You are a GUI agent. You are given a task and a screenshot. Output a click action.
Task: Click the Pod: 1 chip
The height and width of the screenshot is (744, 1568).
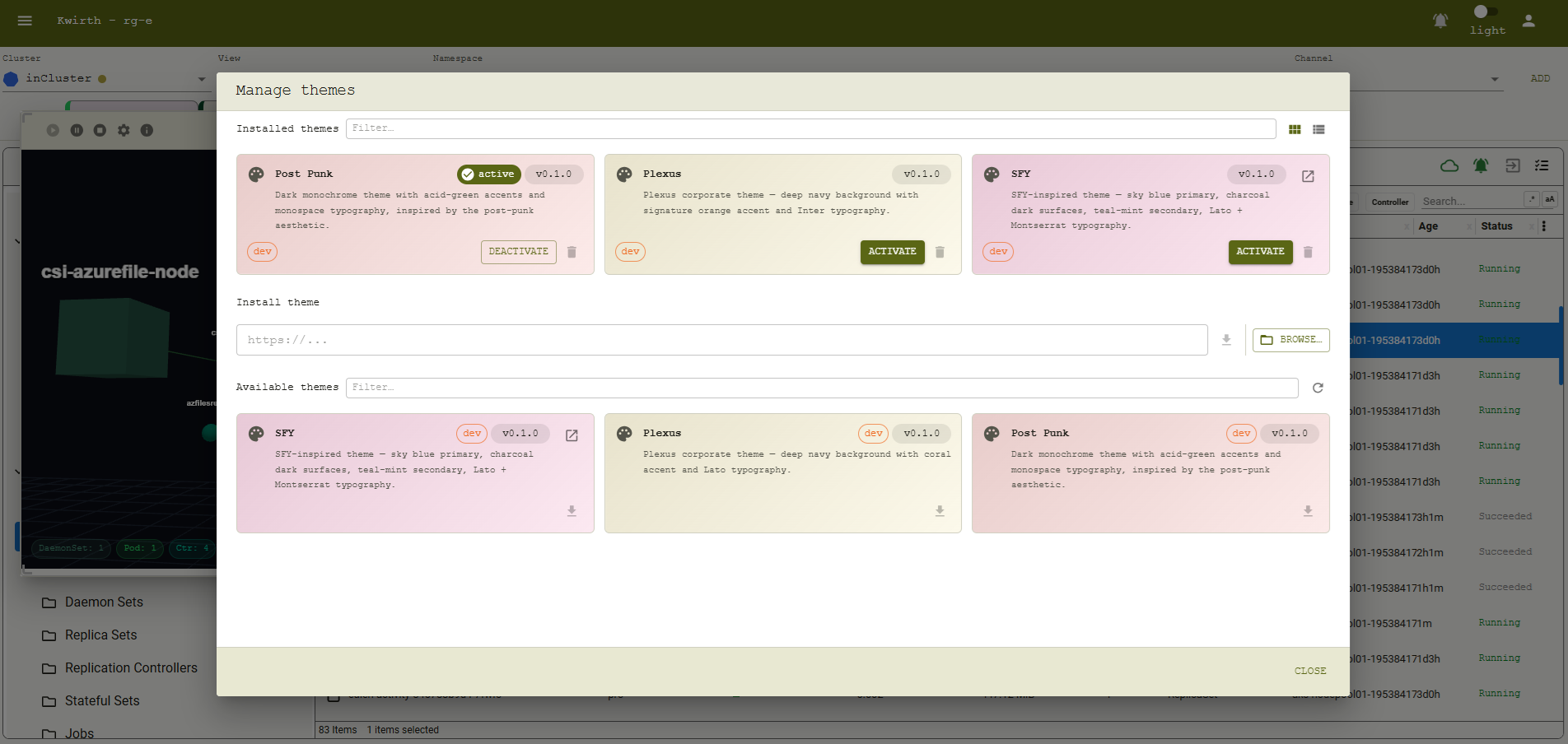pos(140,548)
